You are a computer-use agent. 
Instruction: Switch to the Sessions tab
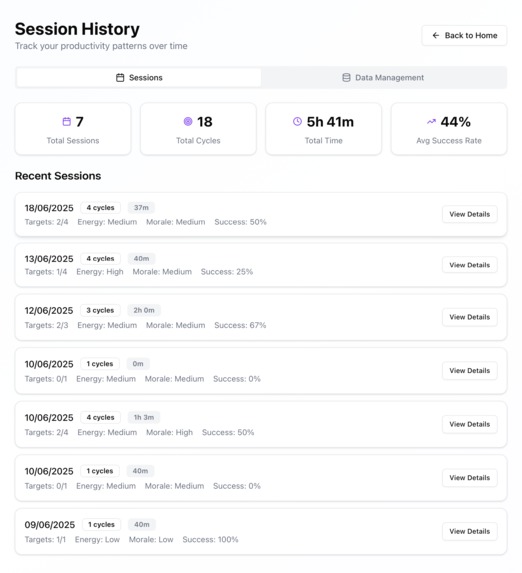tap(139, 77)
